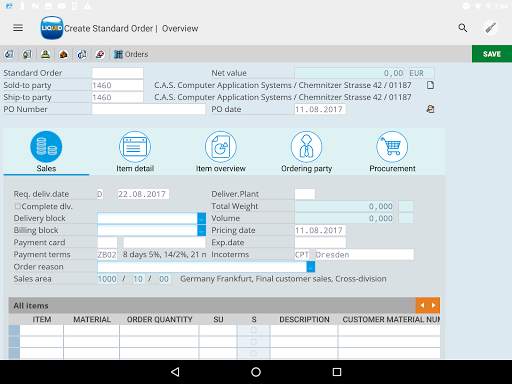
Task: Edit the Incoterms code CPT
Action: [302, 255]
